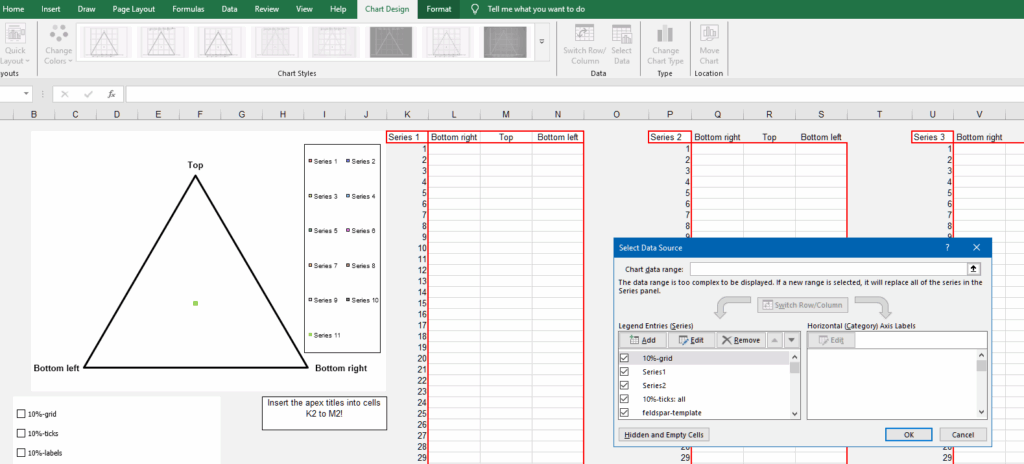Click the Move Chart icon
This screenshot has height=464, width=1024.
click(x=709, y=44)
